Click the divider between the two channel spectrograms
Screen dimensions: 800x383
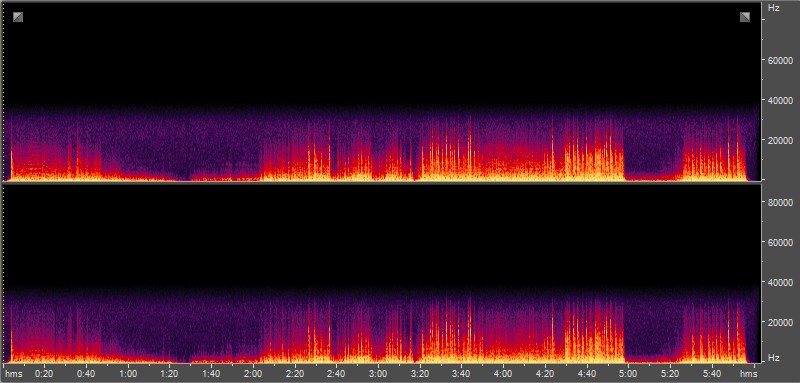[383, 183]
